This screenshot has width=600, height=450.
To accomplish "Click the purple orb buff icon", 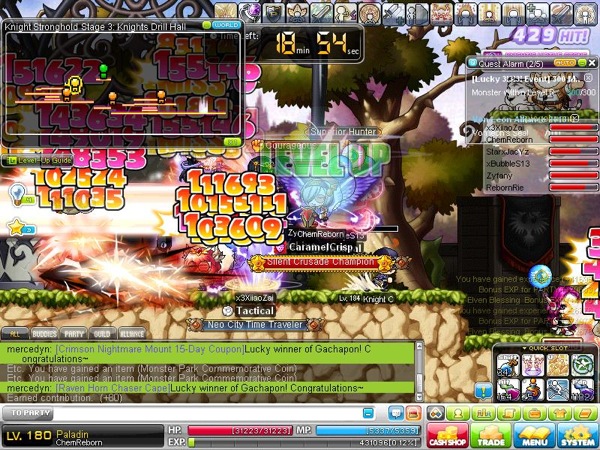I will point(250,12).
